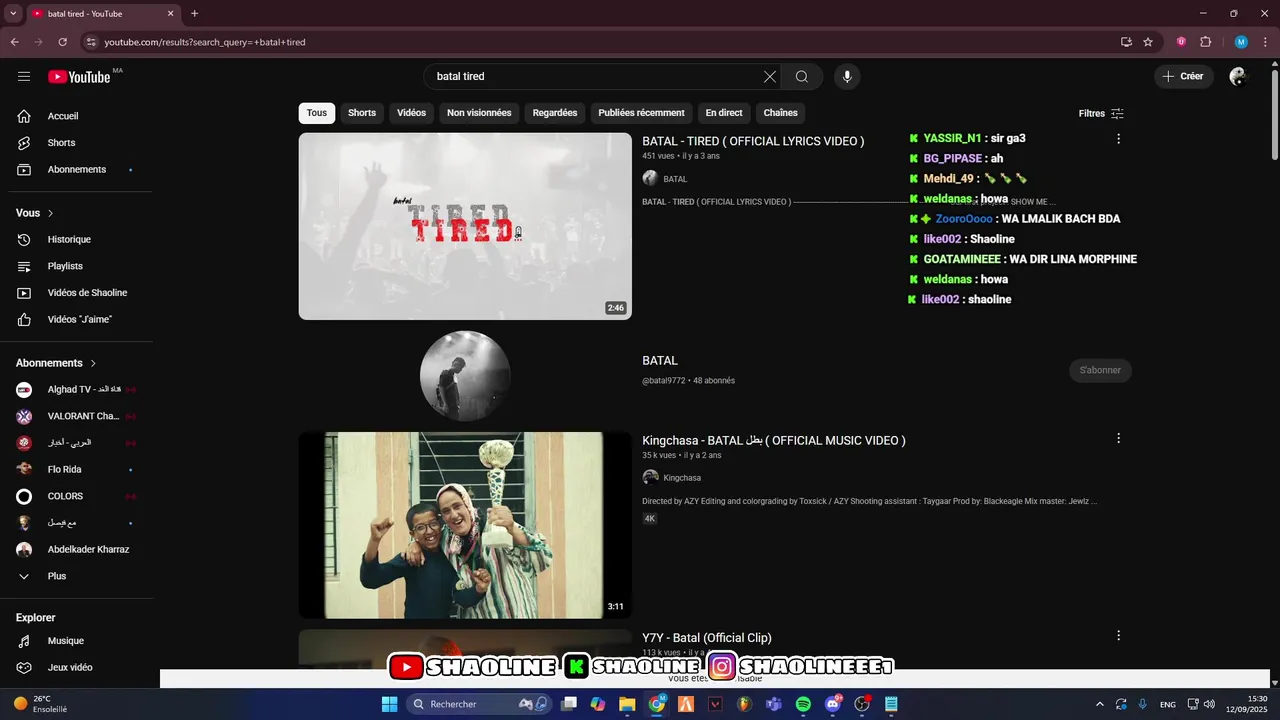Click the magnifier search button
The width and height of the screenshot is (1280, 720).
click(802, 77)
